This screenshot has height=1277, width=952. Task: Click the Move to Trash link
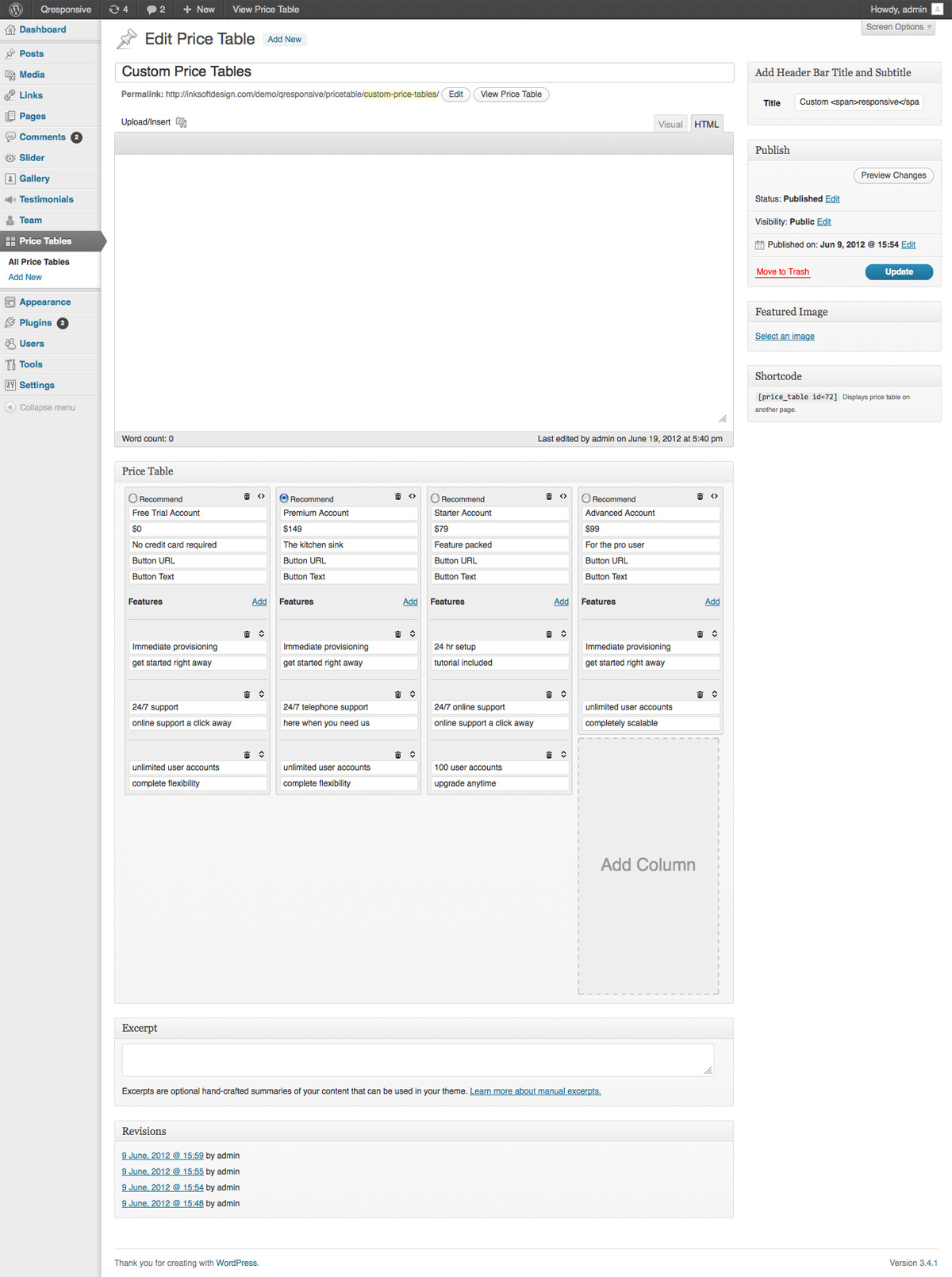pos(782,271)
